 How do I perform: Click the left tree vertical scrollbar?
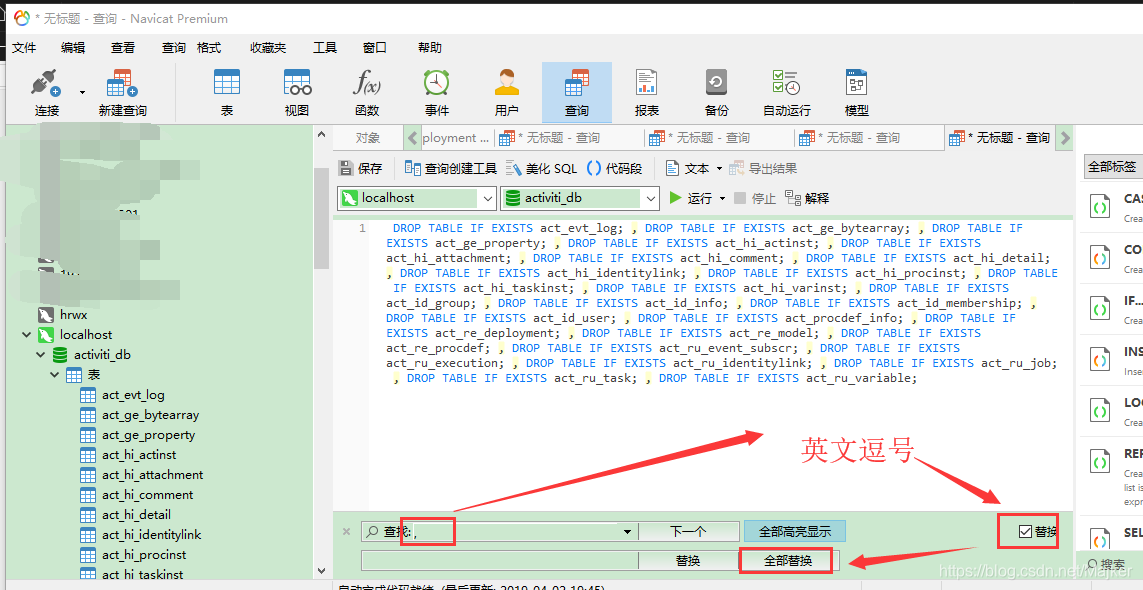[321, 219]
